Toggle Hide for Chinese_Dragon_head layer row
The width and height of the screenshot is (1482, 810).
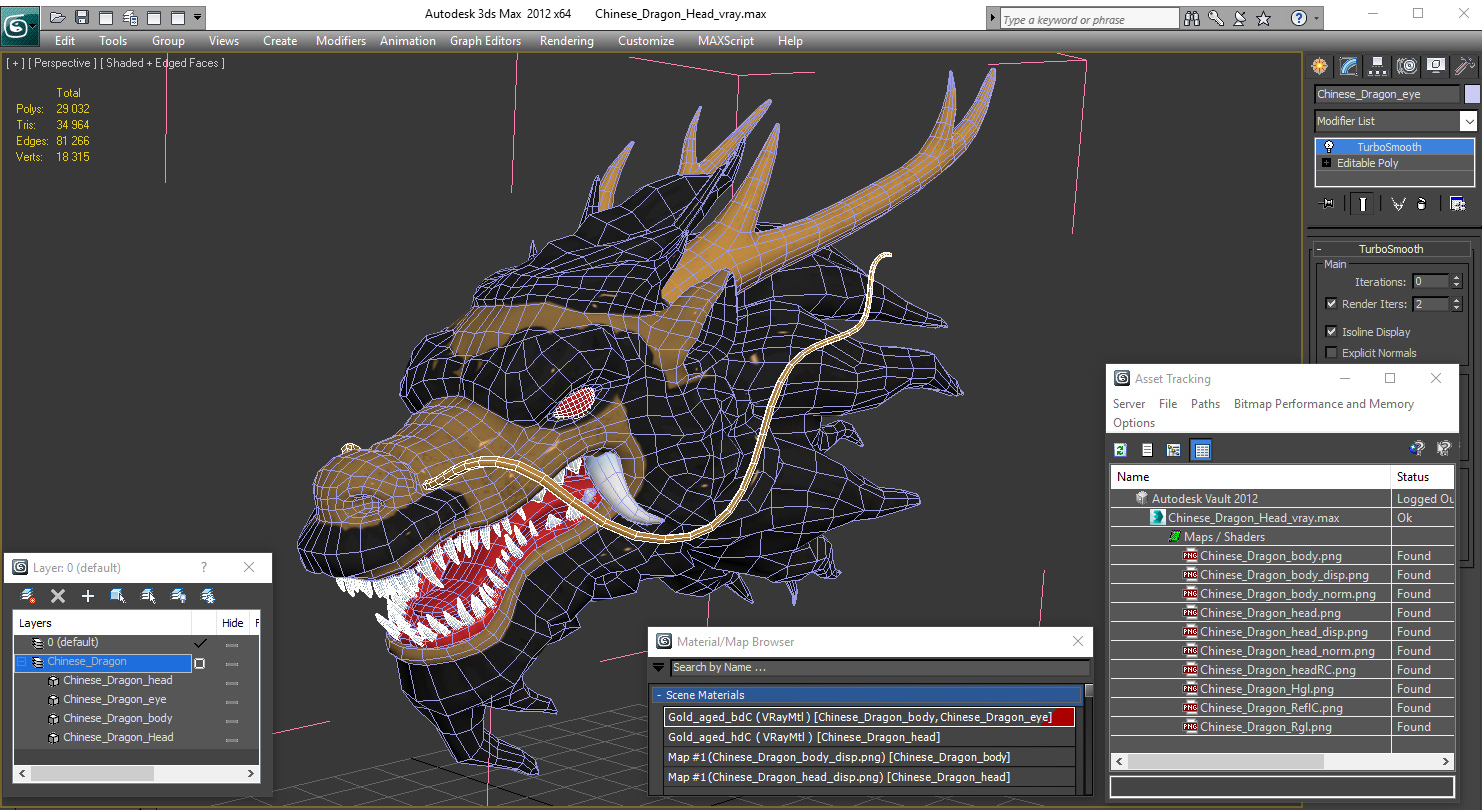click(232, 682)
